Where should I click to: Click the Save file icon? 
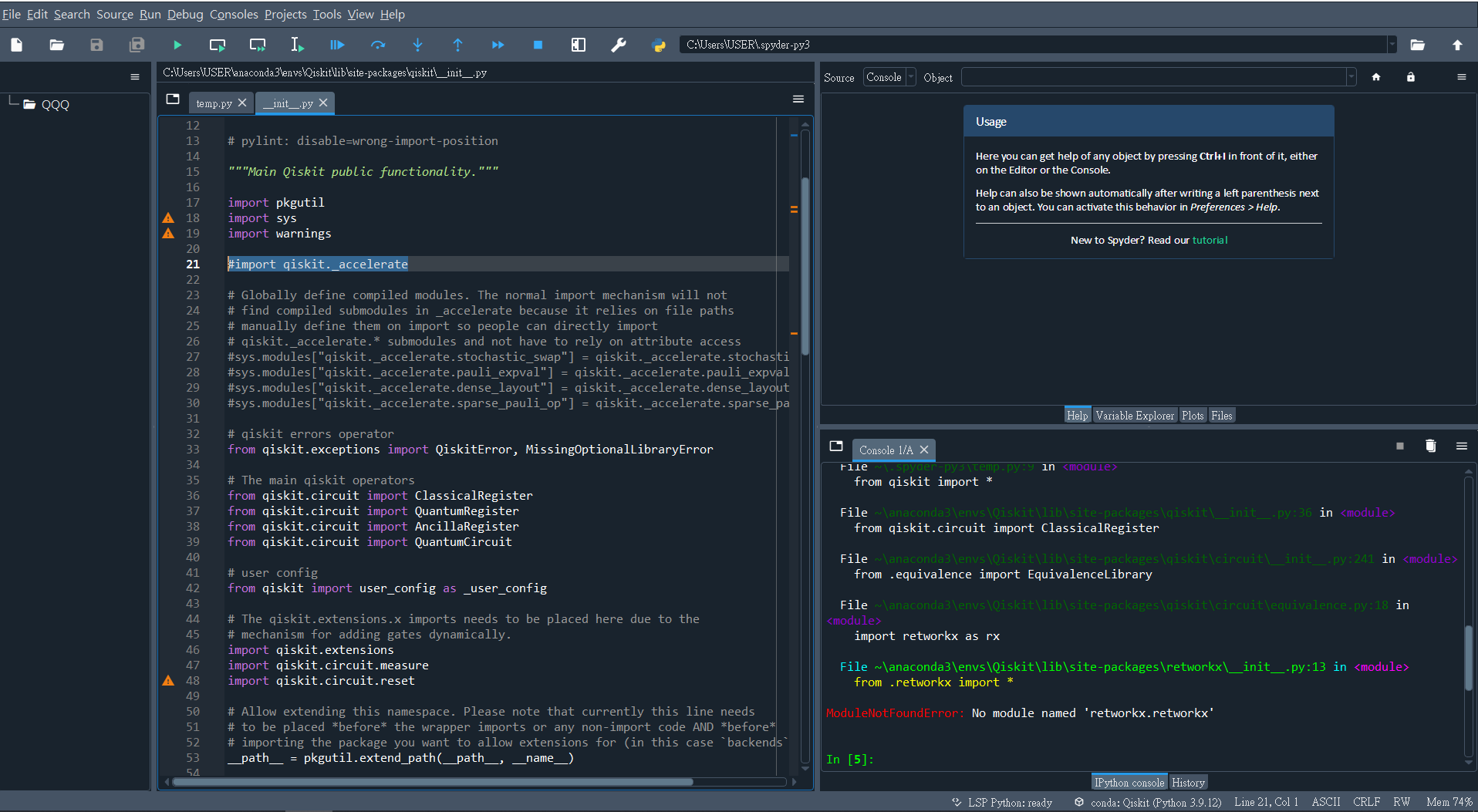(96, 45)
